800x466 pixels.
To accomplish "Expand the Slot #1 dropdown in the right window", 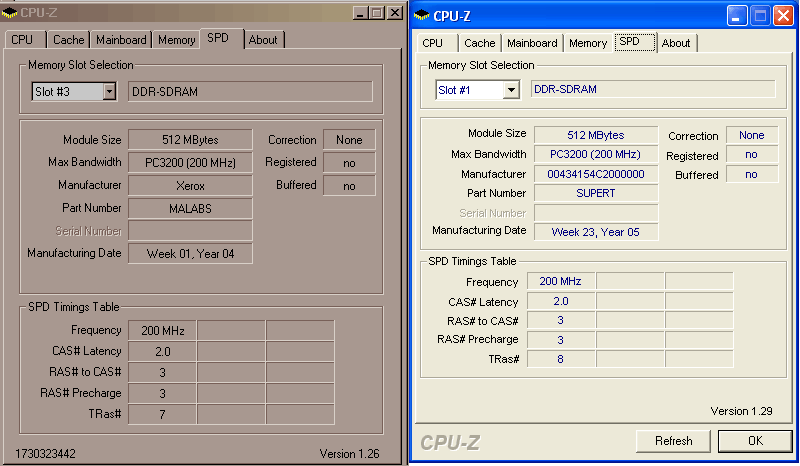I will pos(512,90).
